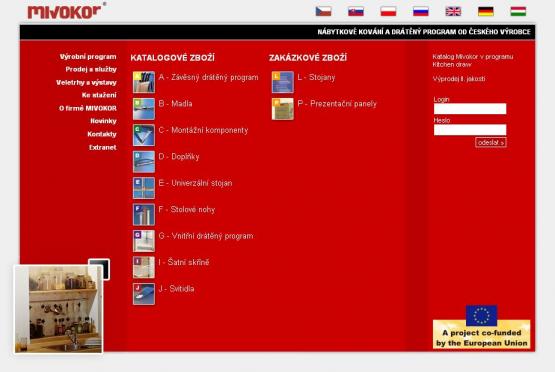The width and height of the screenshot is (555, 372).
Task: Open Výrobní program menu item
Action: pyautogui.click(x=88, y=57)
